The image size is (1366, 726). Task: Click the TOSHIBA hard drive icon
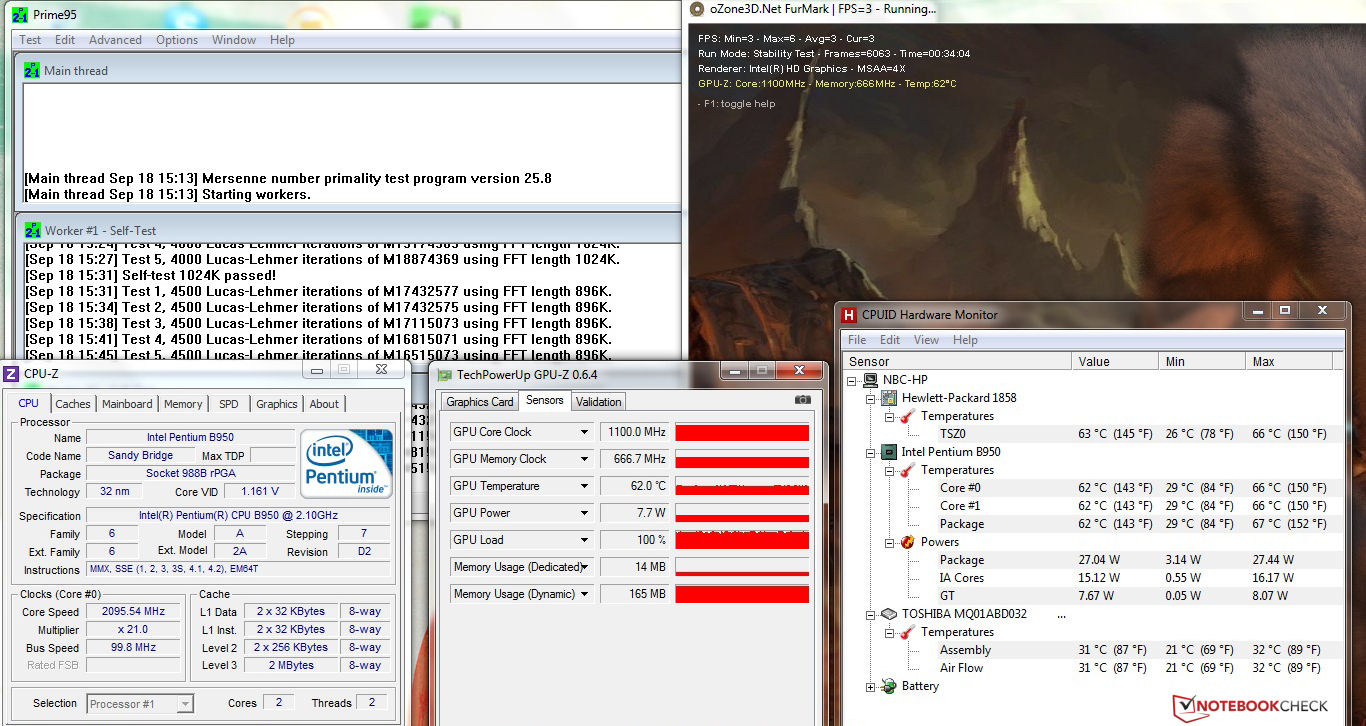(x=889, y=614)
